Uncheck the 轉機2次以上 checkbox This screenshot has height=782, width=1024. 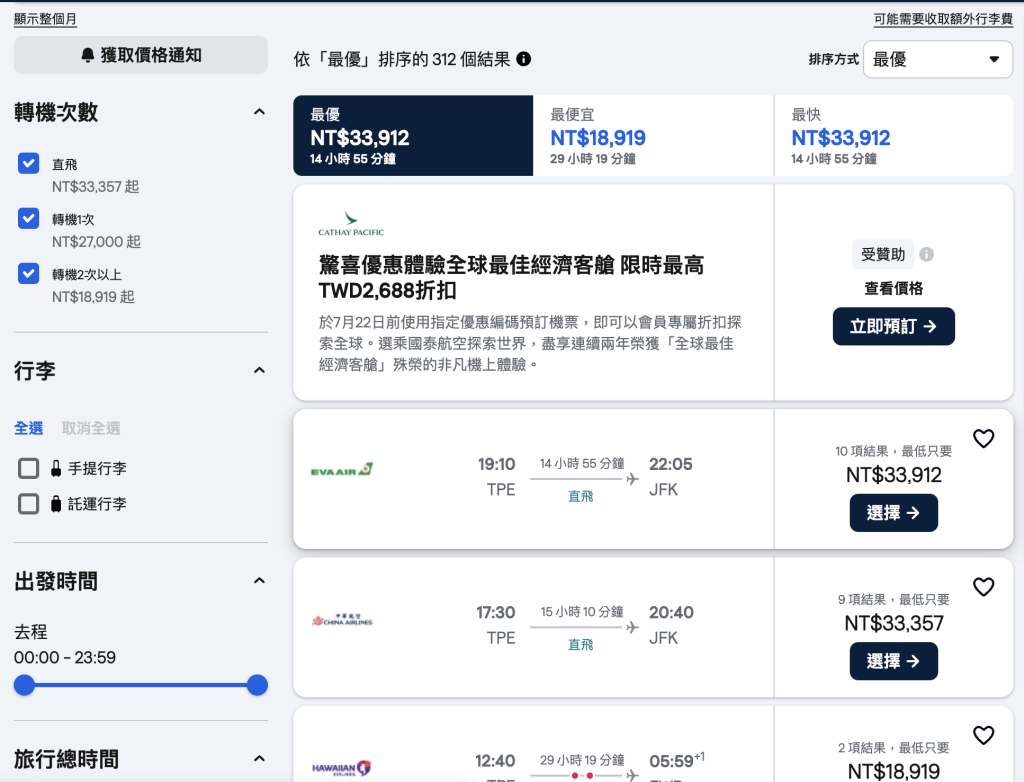click(x=29, y=273)
